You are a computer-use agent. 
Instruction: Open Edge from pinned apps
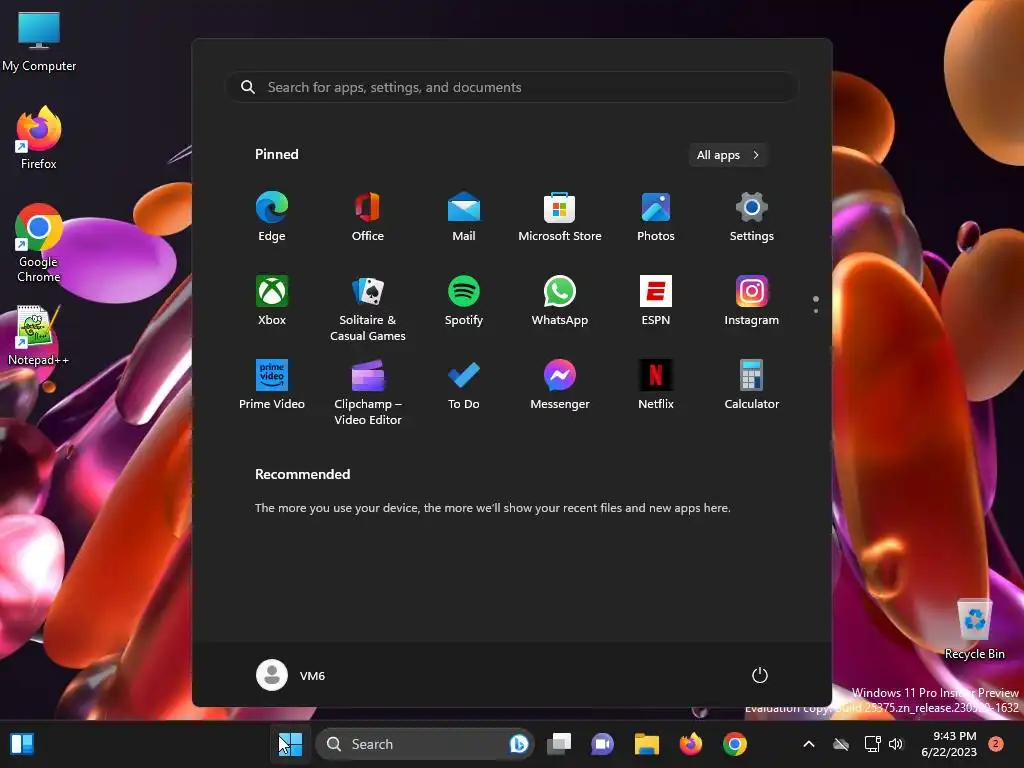[x=272, y=217]
